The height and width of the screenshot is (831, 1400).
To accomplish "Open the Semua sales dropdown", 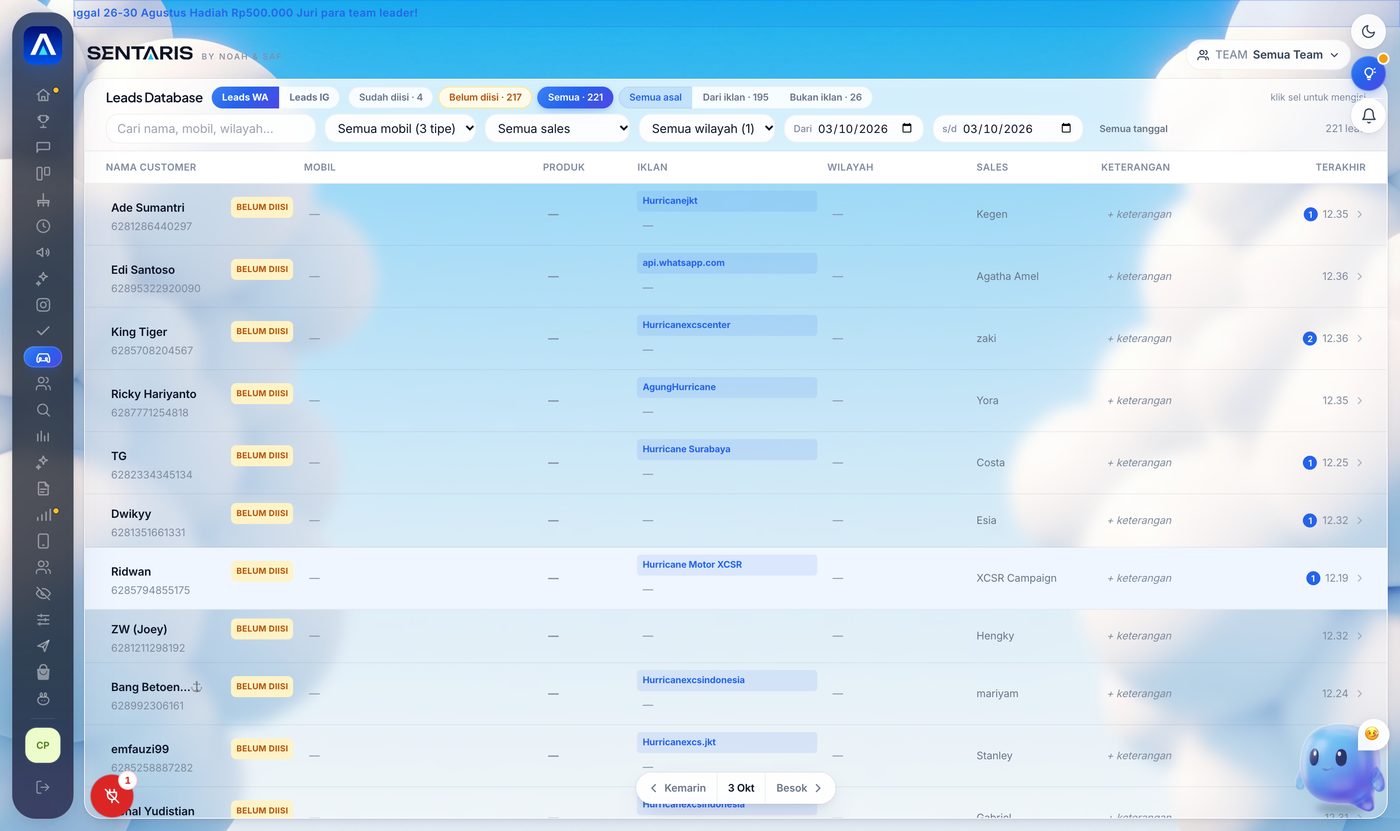I will click(557, 128).
